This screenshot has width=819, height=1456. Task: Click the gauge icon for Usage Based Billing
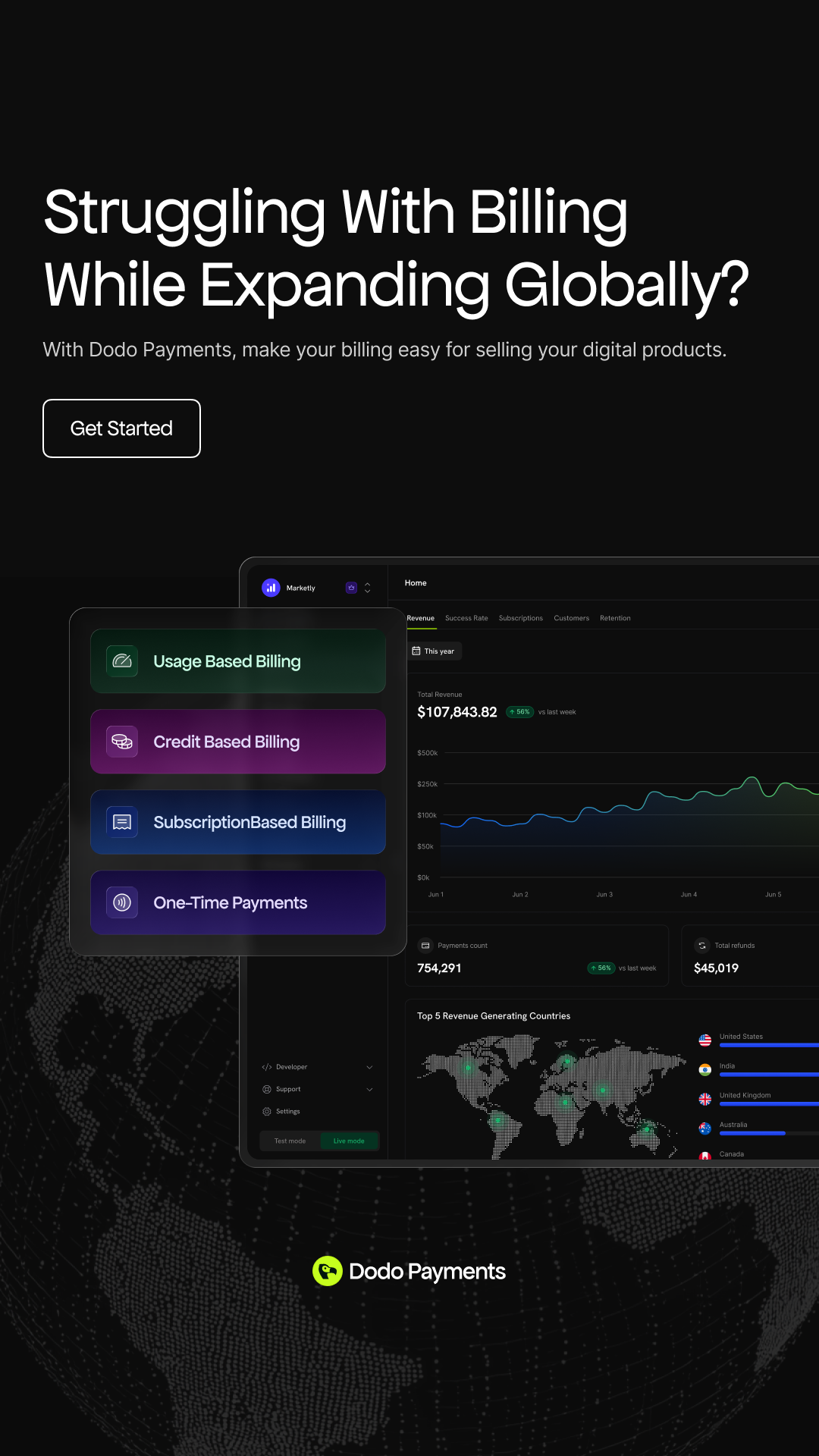(122, 661)
